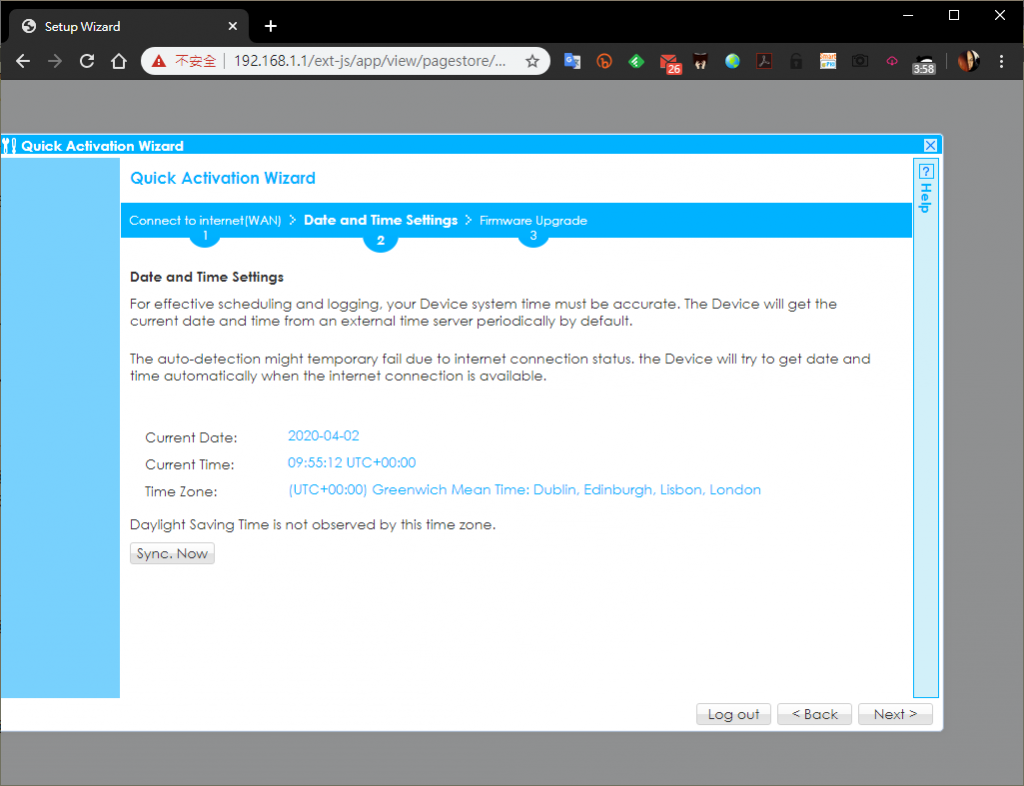Image resolution: width=1024 pixels, height=786 pixels.
Task: Close the Quick Activation Wizard dialog
Action: [931, 146]
